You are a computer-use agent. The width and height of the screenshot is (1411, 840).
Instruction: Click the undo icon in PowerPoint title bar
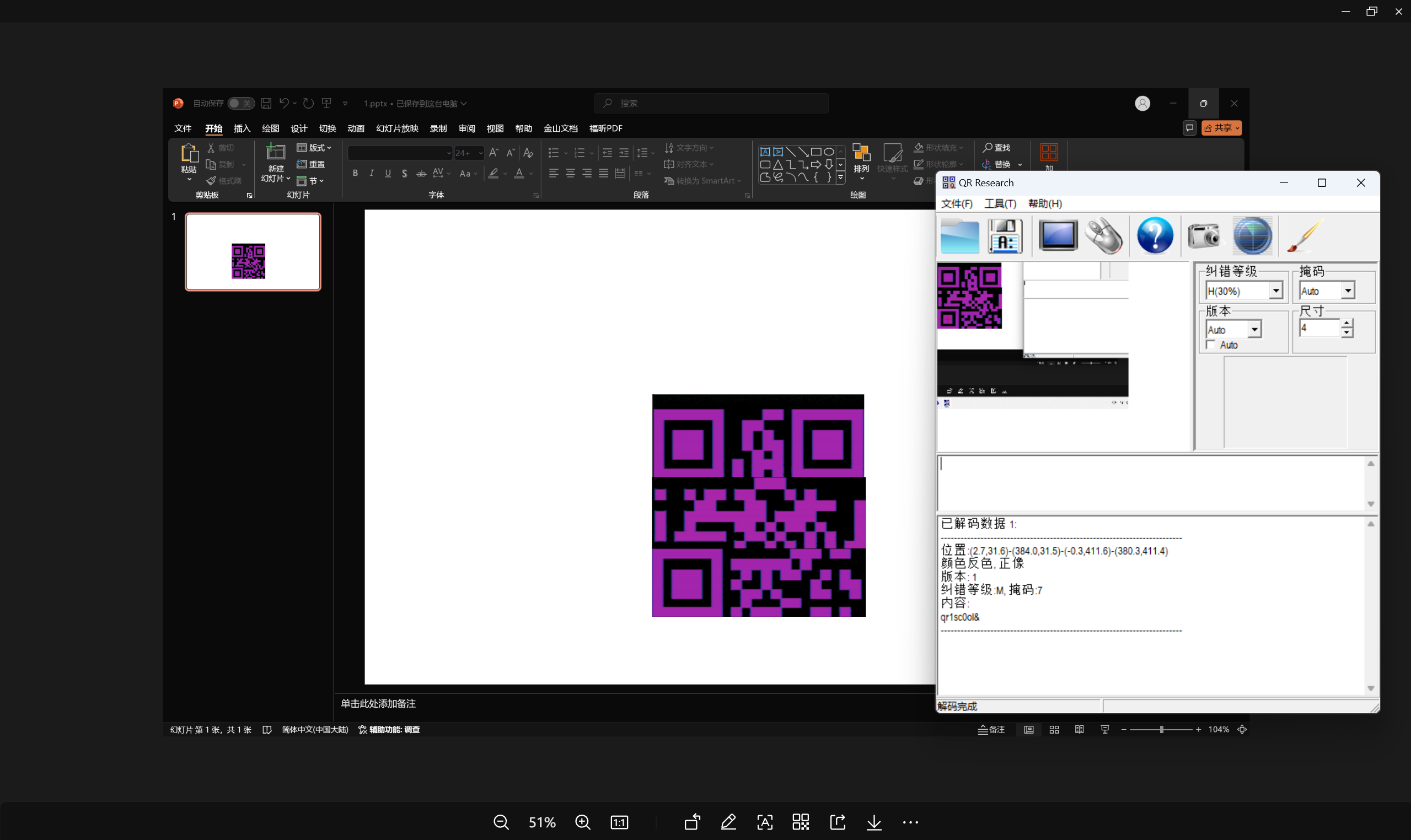(284, 103)
